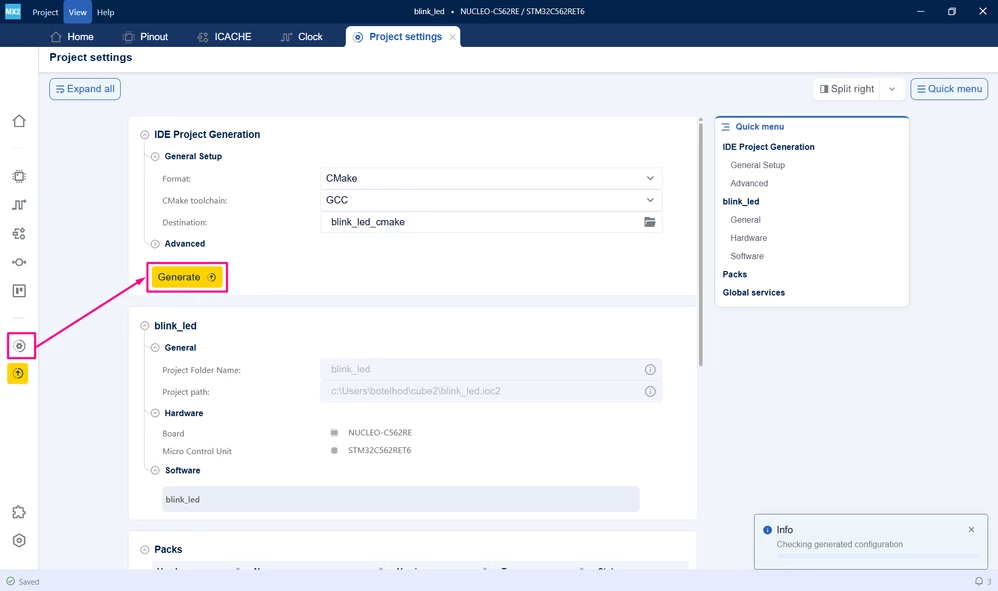Open the Home icon in left sidebar
This screenshot has width=998, height=591.
click(x=19, y=121)
